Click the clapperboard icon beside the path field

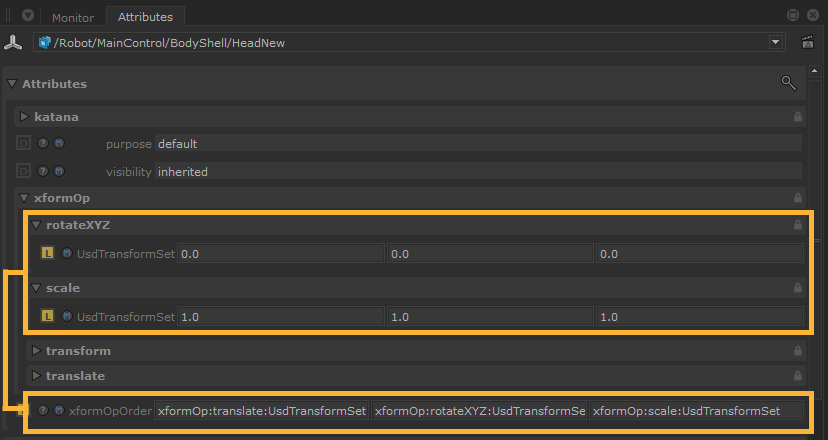pyautogui.click(x=807, y=42)
